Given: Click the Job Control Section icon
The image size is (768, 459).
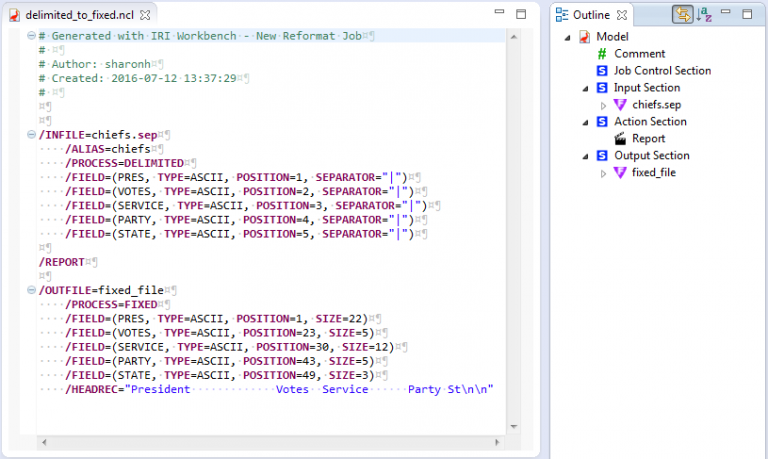Looking at the screenshot, I should click(602, 71).
